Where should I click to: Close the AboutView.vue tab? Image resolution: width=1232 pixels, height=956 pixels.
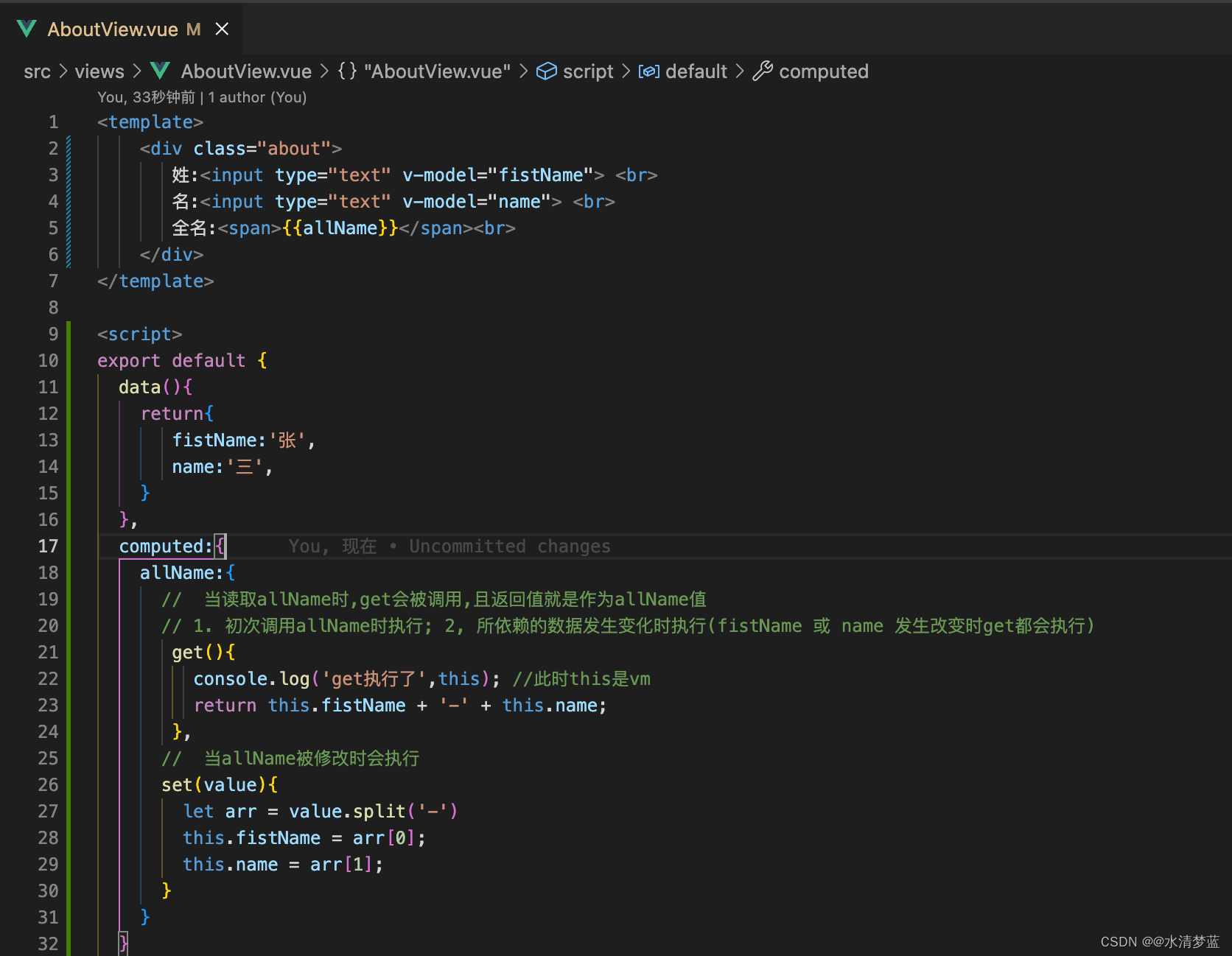(222, 29)
